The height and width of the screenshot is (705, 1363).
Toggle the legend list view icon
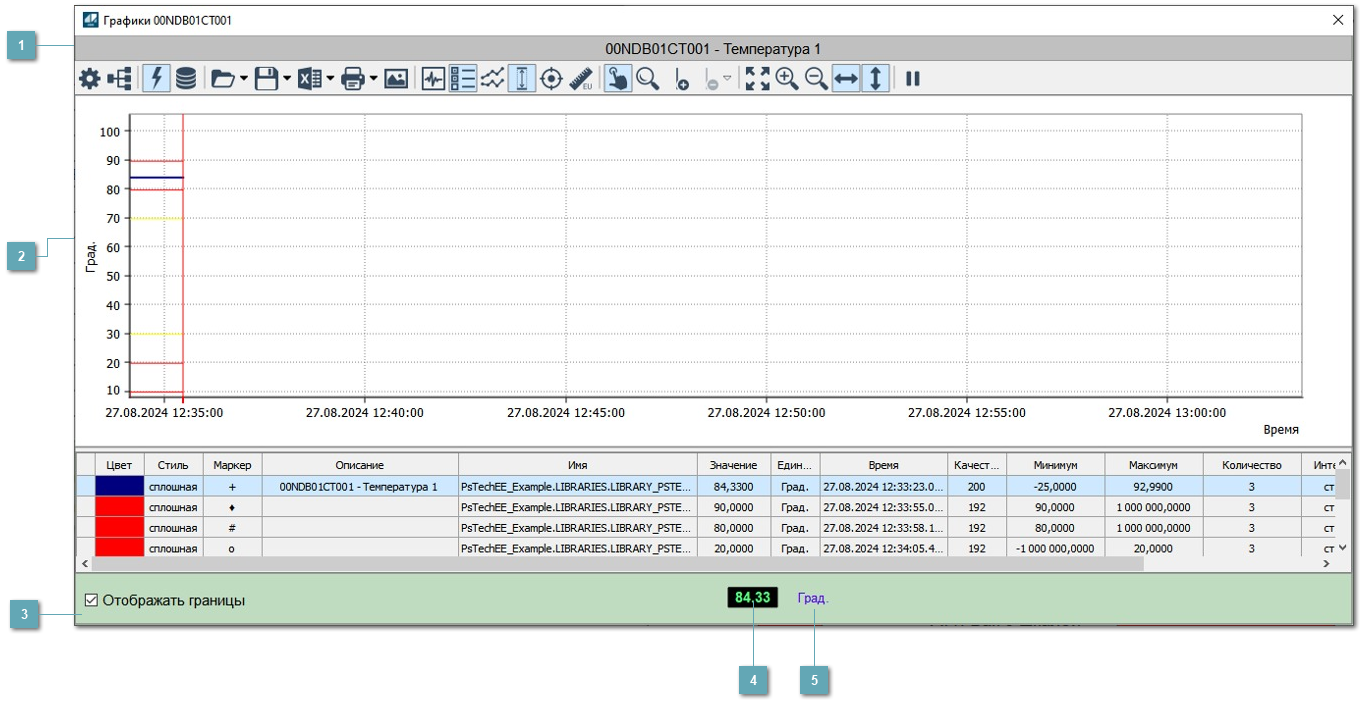tap(463, 79)
